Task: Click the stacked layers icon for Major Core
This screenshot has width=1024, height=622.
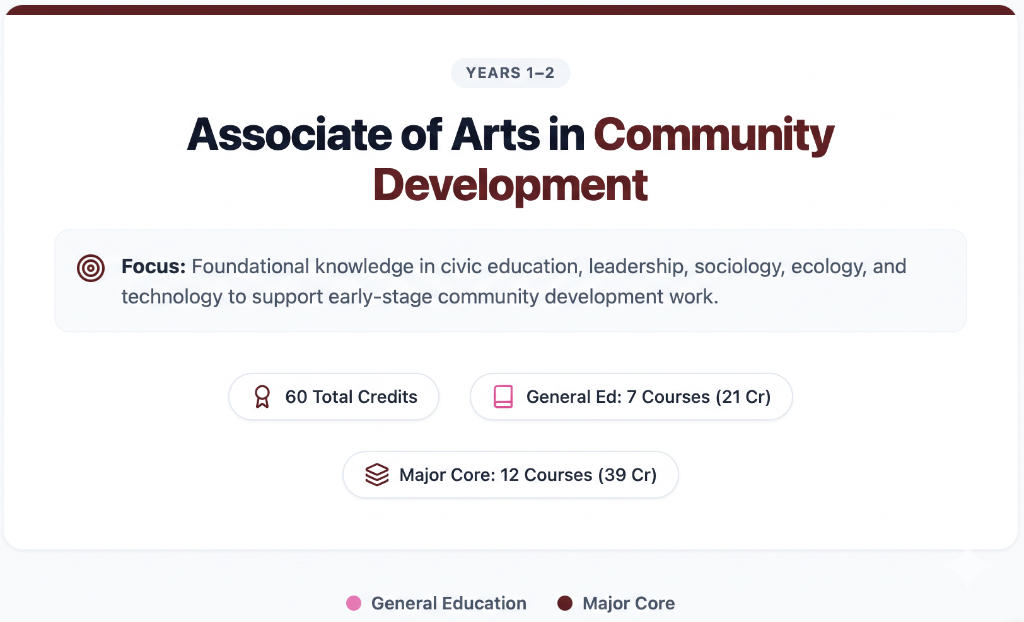Action: (x=376, y=475)
